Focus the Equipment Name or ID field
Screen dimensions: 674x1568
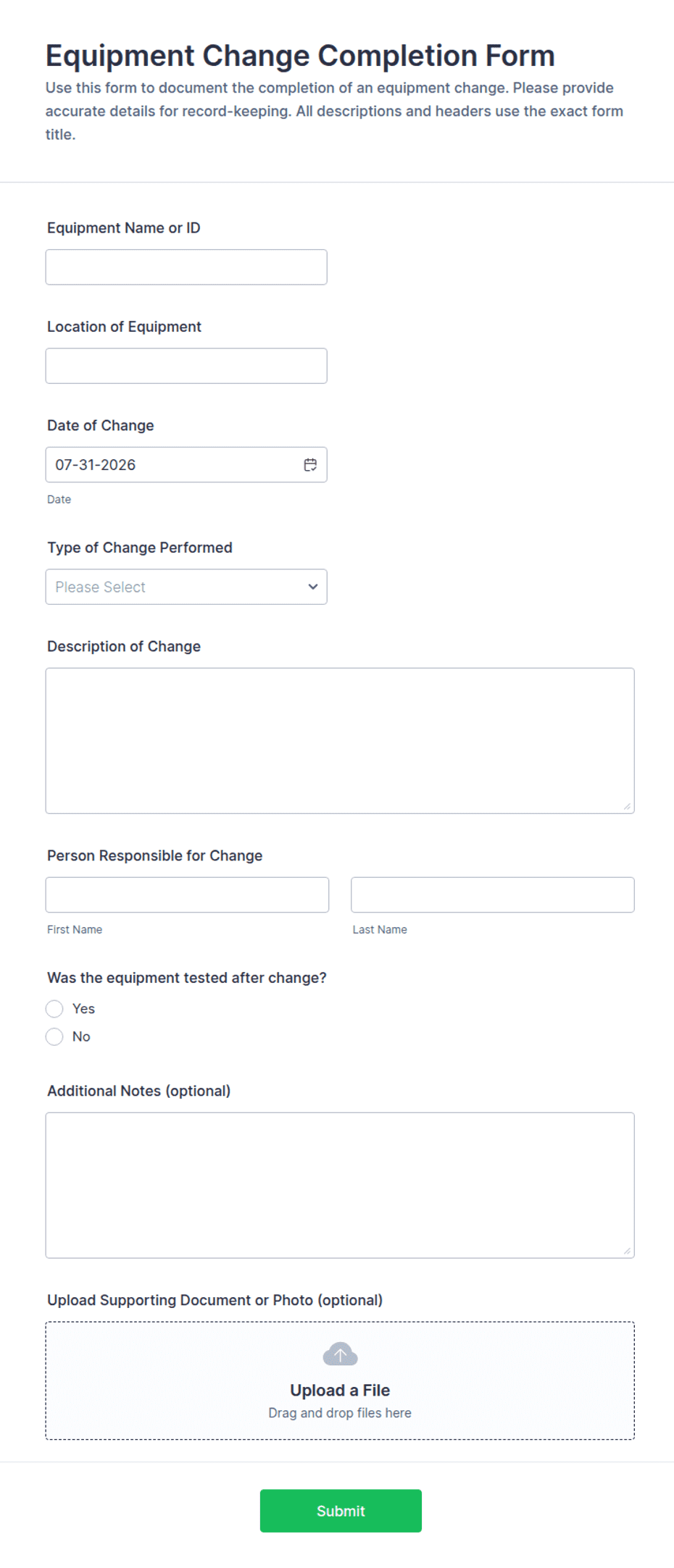coord(186,267)
